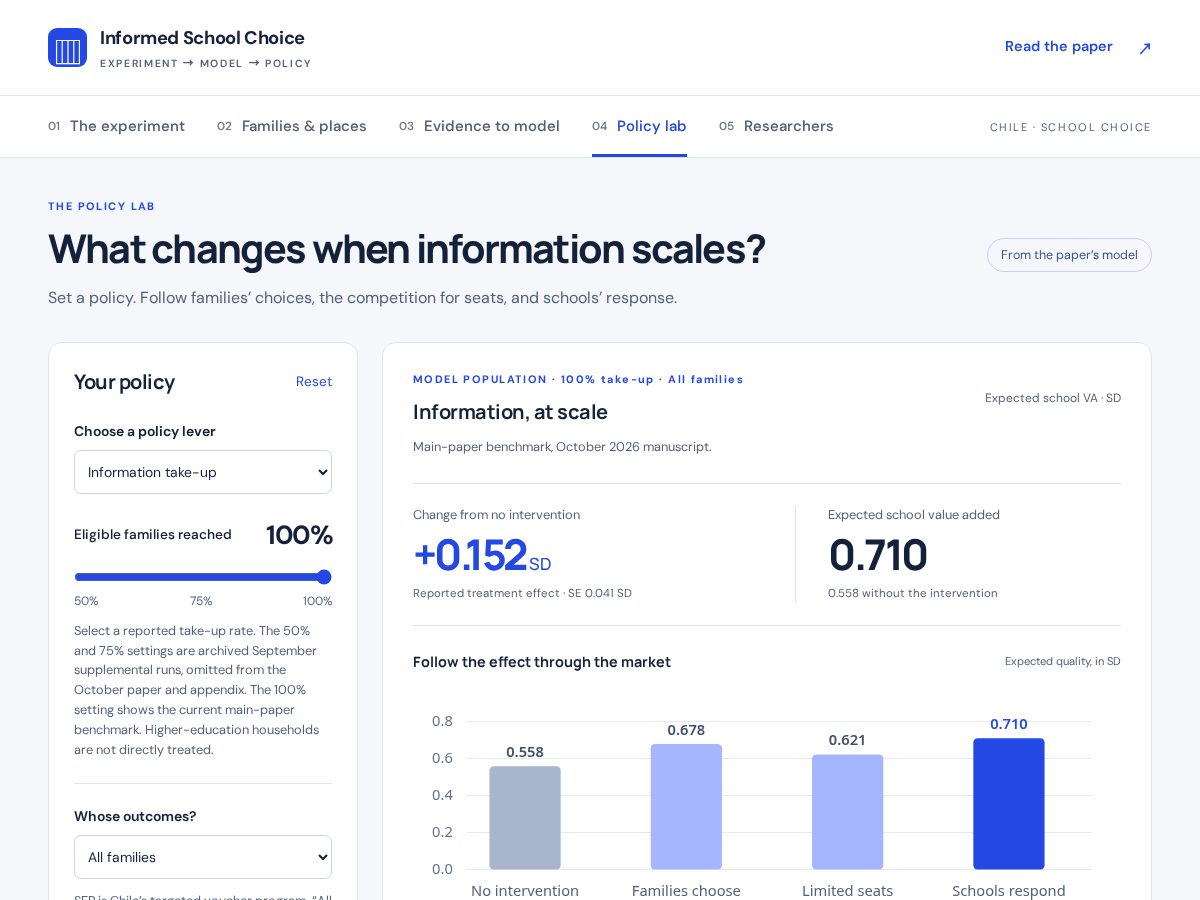Click the 100% label under the slider
This screenshot has height=900, width=1200.
pyautogui.click(x=317, y=601)
